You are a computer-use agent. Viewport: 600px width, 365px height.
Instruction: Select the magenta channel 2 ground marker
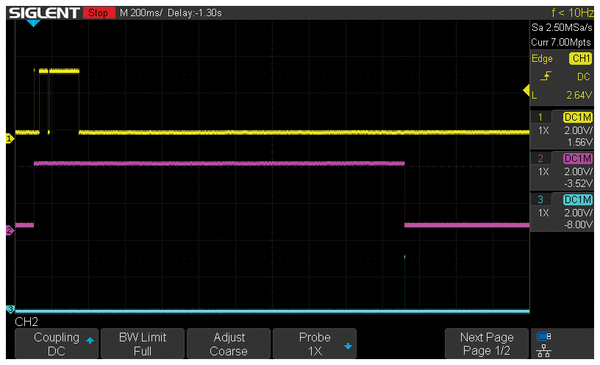coord(10,230)
